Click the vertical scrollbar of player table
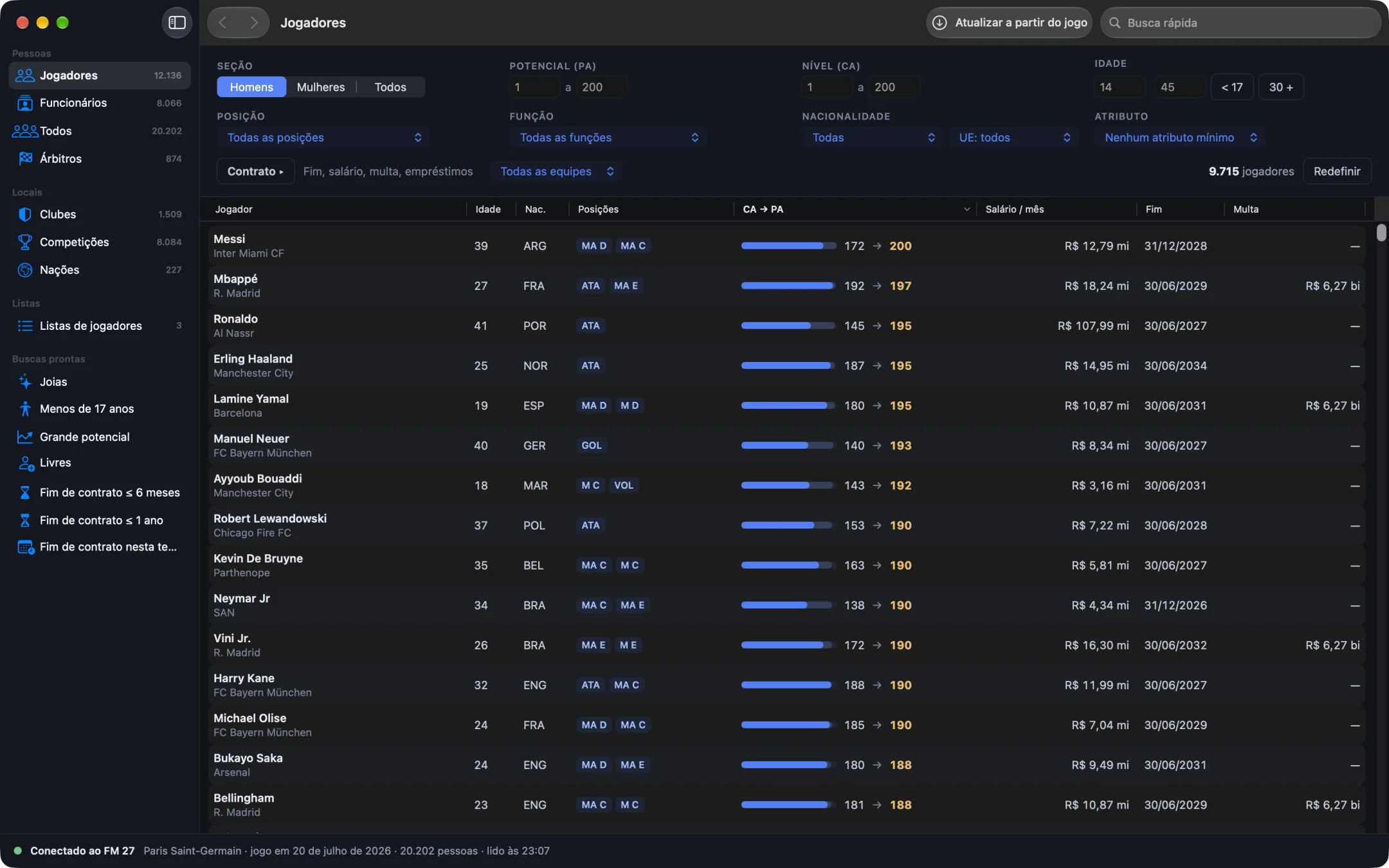This screenshot has width=1389, height=868. pyautogui.click(x=1381, y=233)
